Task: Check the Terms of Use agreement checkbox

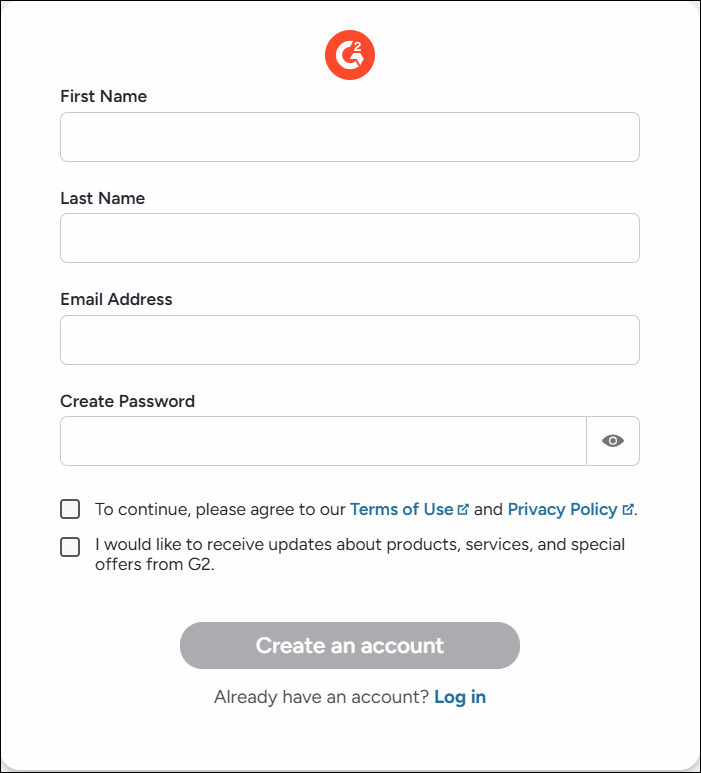Action: click(70, 509)
